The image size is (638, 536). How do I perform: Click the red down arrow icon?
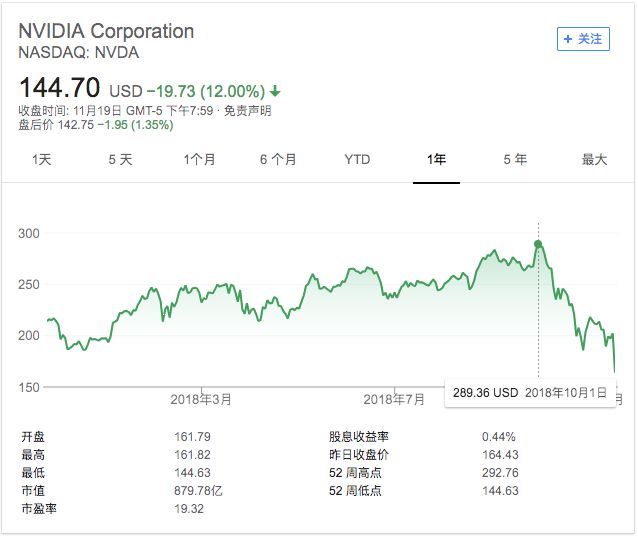tap(275, 91)
